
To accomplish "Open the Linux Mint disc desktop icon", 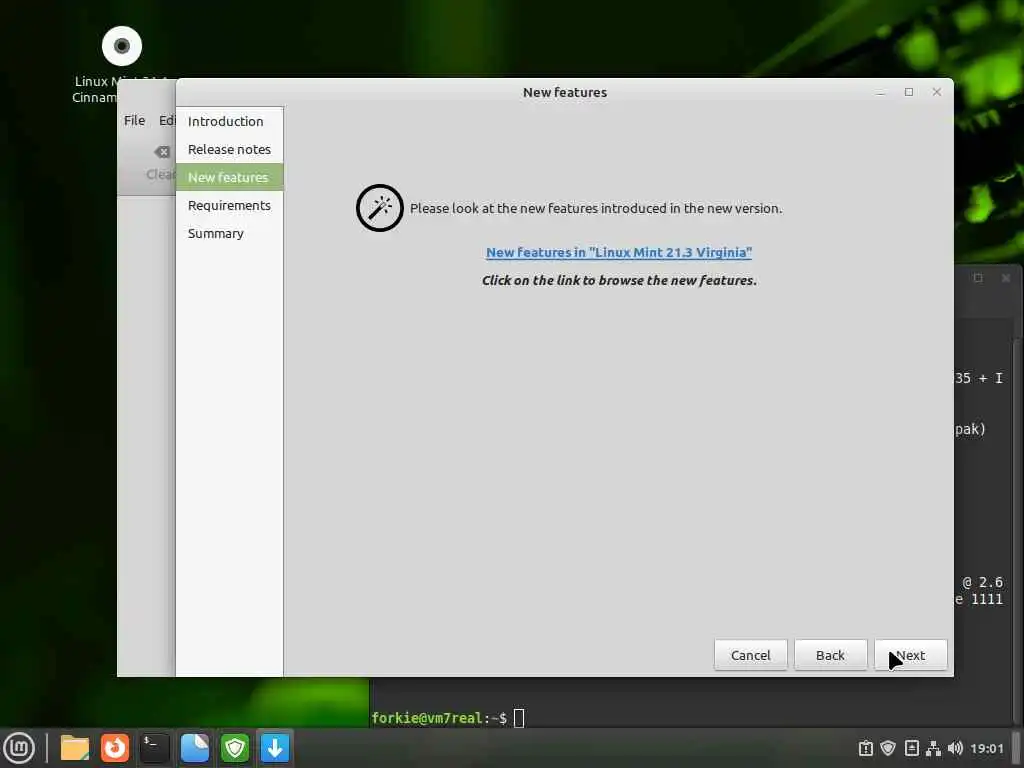I will [x=122, y=46].
